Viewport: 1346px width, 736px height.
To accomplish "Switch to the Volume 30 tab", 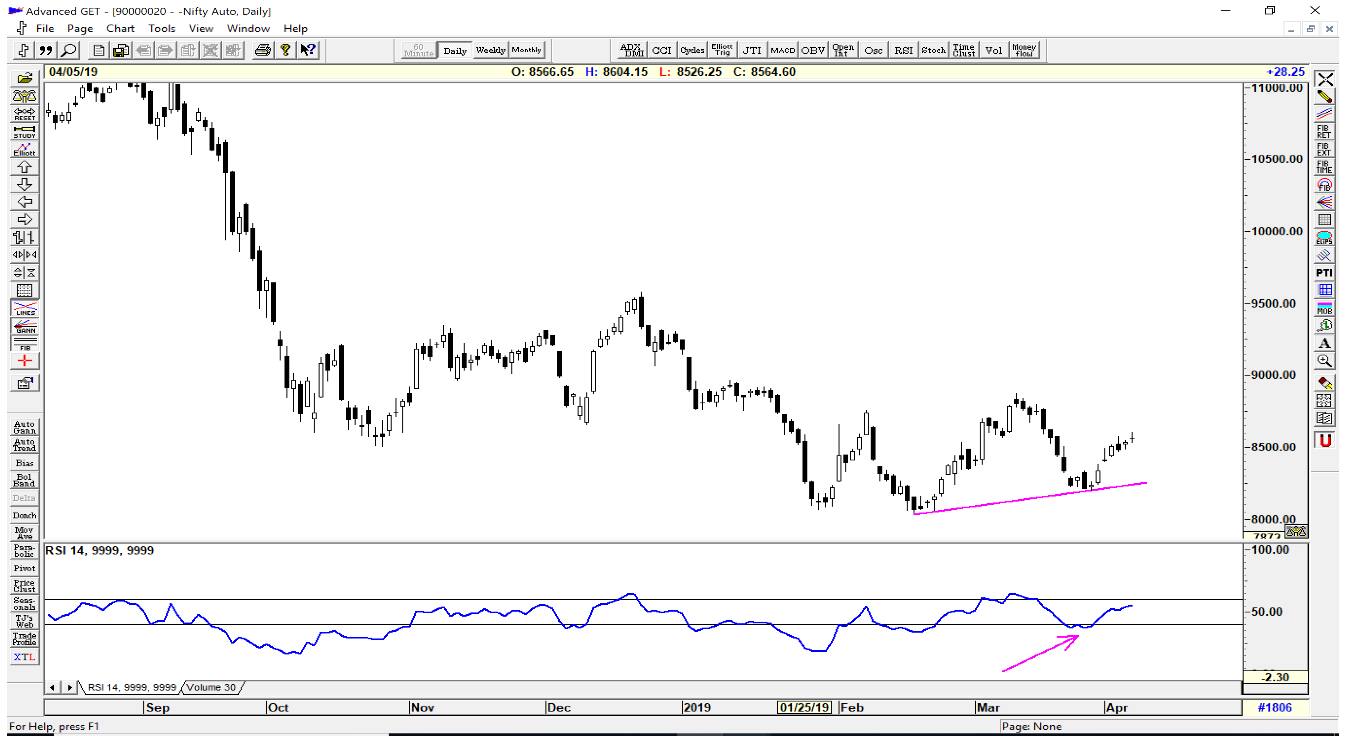I will pyautogui.click(x=209, y=687).
